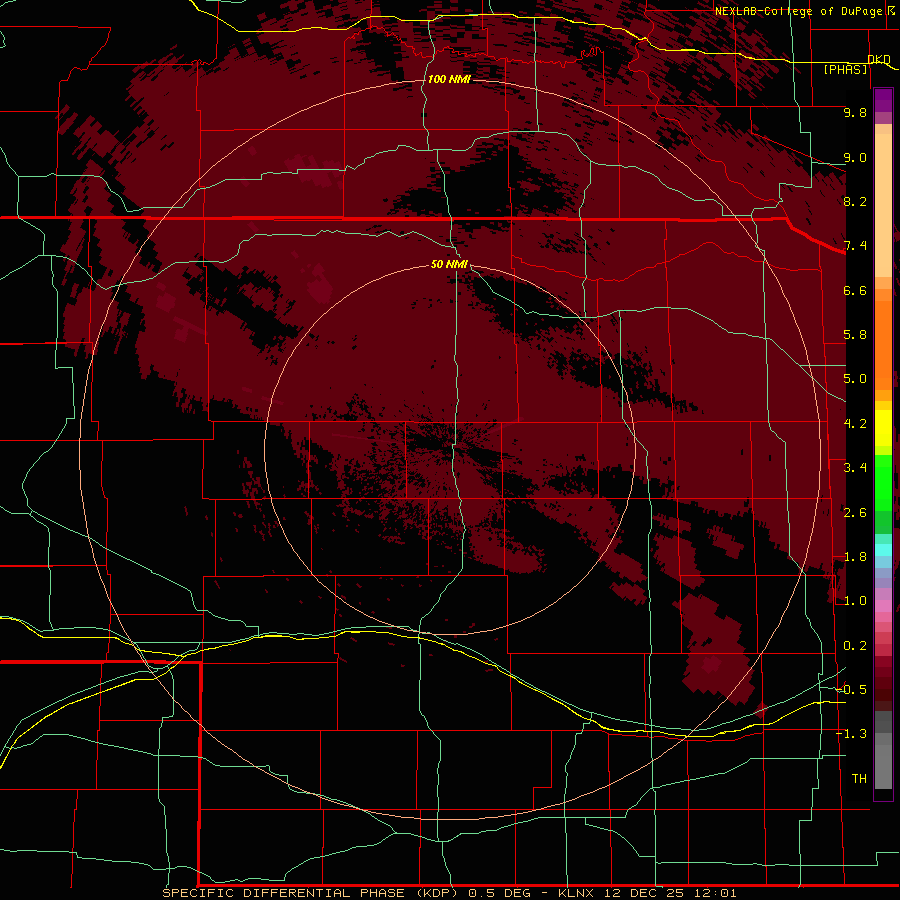This screenshot has height=900, width=900.
Task: Click the 8.2 value on the color scale
Action: (855, 201)
